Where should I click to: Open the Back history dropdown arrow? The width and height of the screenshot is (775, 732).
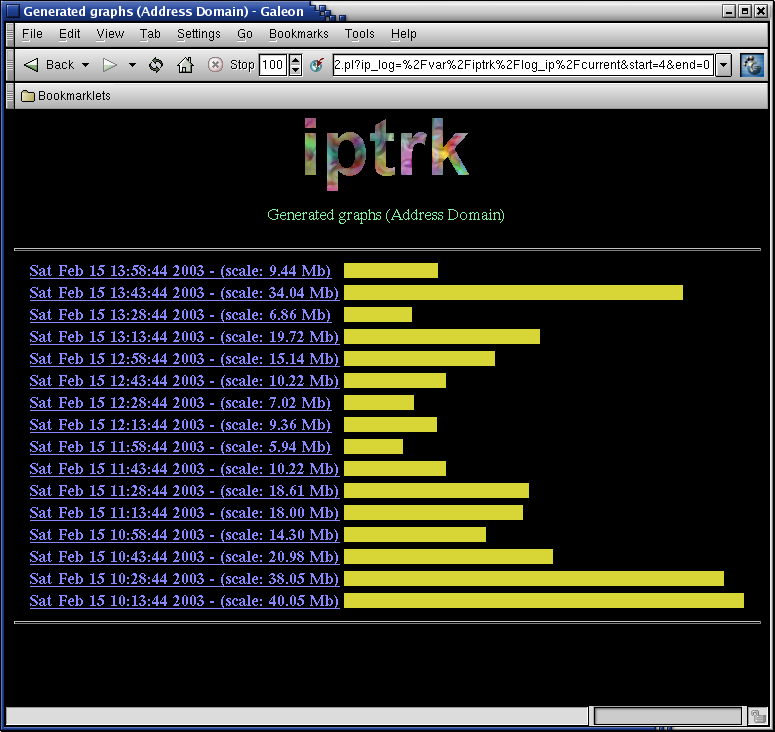(x=86, y=65)
